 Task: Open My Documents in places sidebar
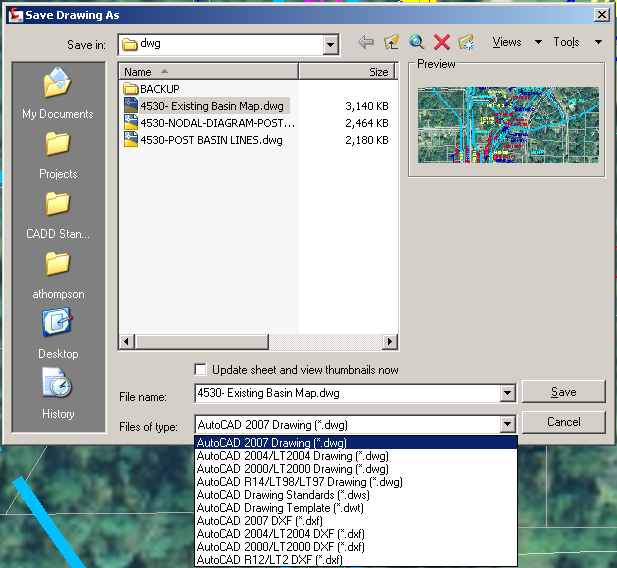pyautogui.click(x=58, y=94)
